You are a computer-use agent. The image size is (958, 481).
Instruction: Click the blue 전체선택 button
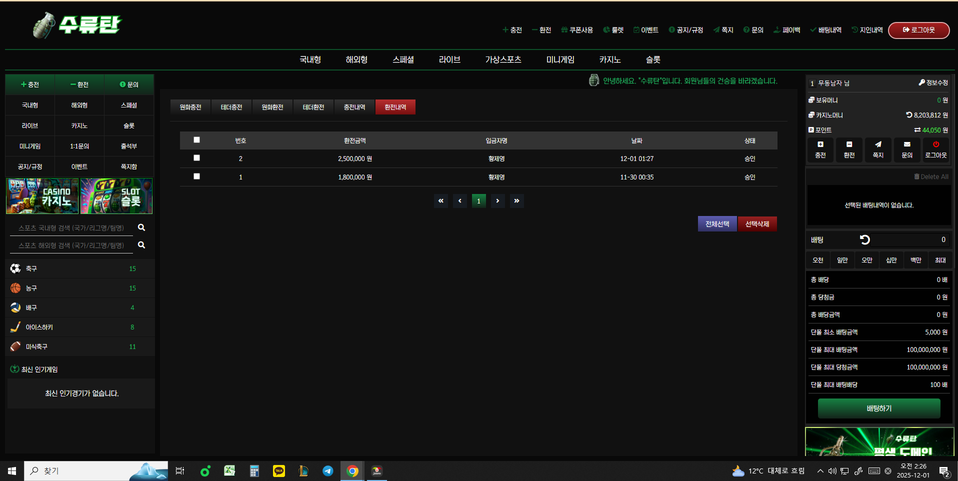pos(716,224)
